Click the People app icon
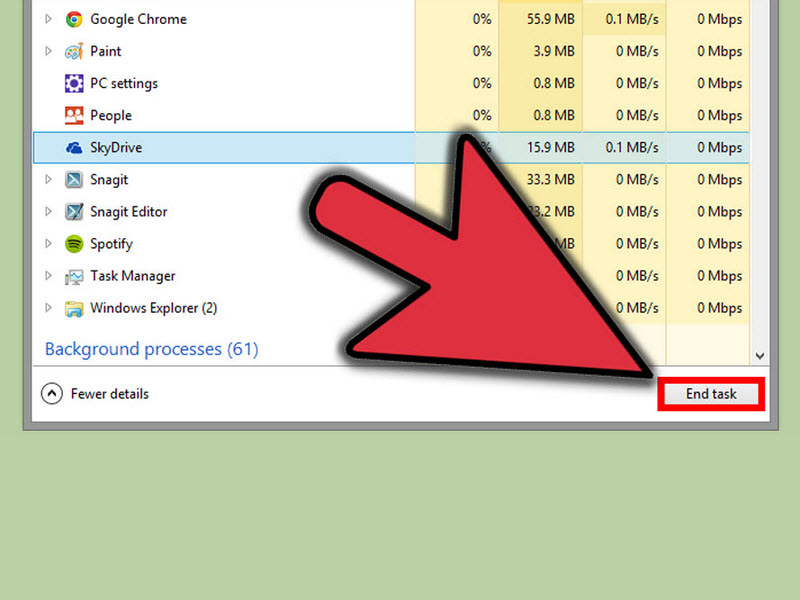800x600 pixels. pyautogui.click(x=74, y=115)
